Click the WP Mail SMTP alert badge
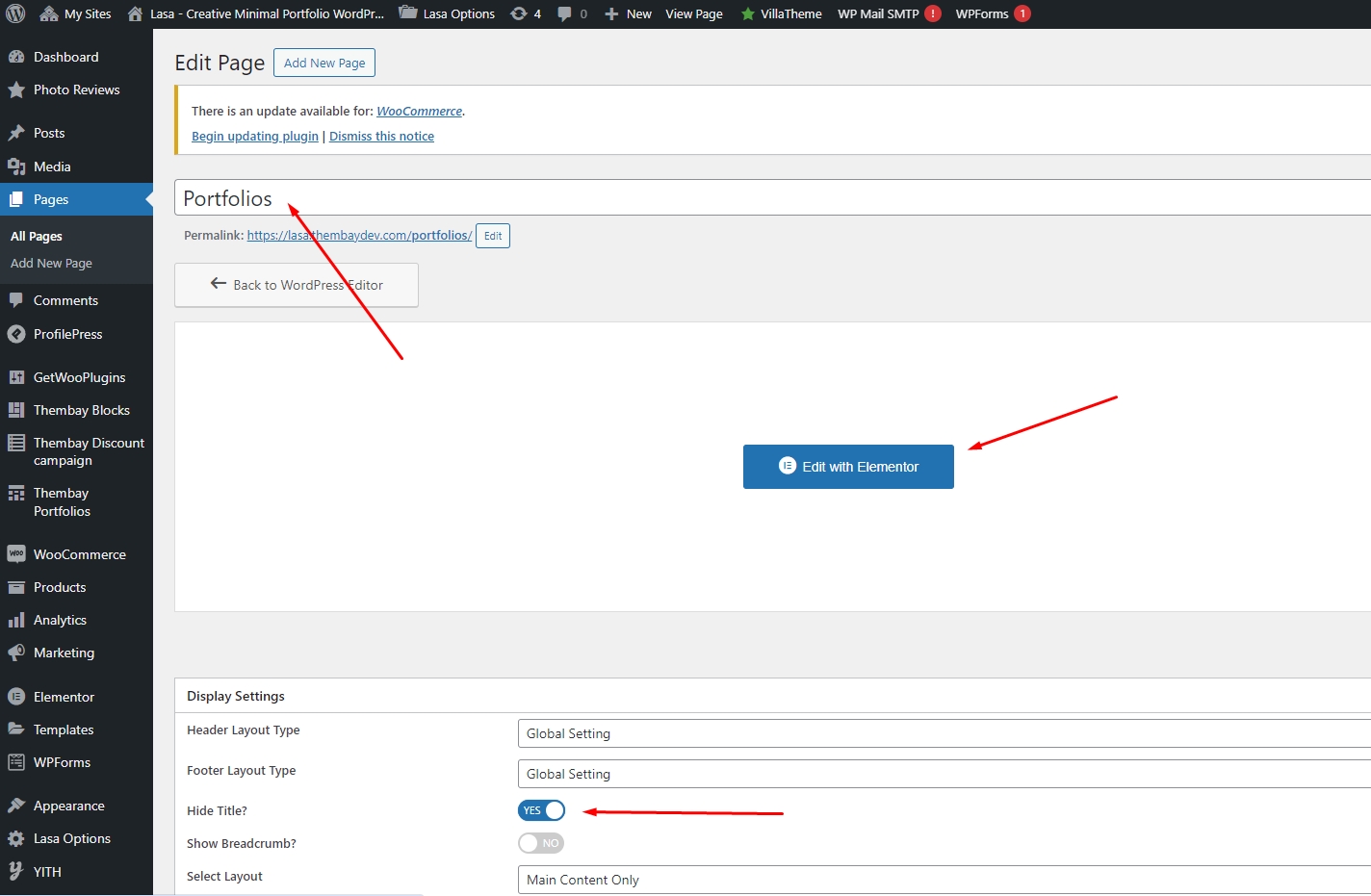 point(933,13)
